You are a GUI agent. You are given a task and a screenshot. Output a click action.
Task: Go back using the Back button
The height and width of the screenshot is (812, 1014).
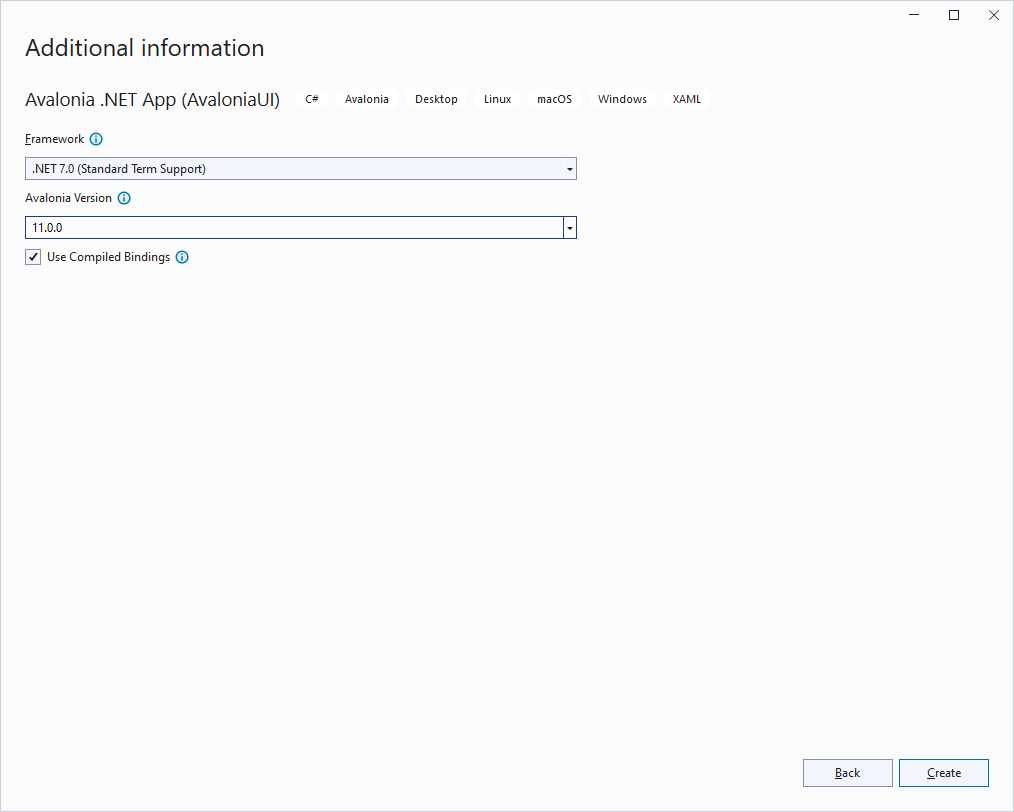tap(847, 772)
